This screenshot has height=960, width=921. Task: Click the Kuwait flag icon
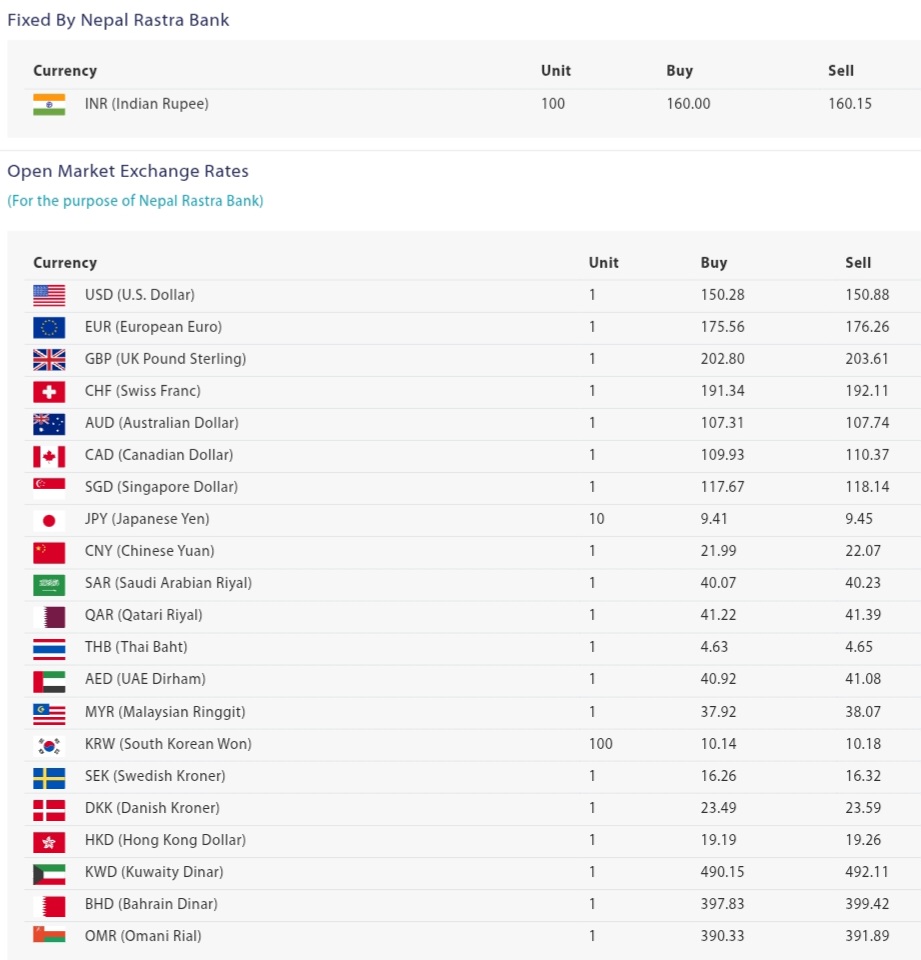coord(49,872)
